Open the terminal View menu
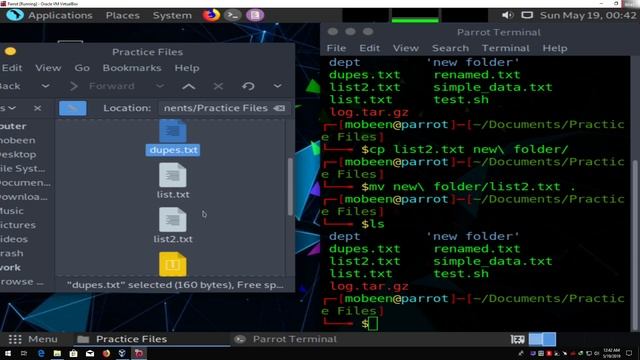The height and width of the screenshot is (360, 640). pyautogui.click(x=406, y=48)
